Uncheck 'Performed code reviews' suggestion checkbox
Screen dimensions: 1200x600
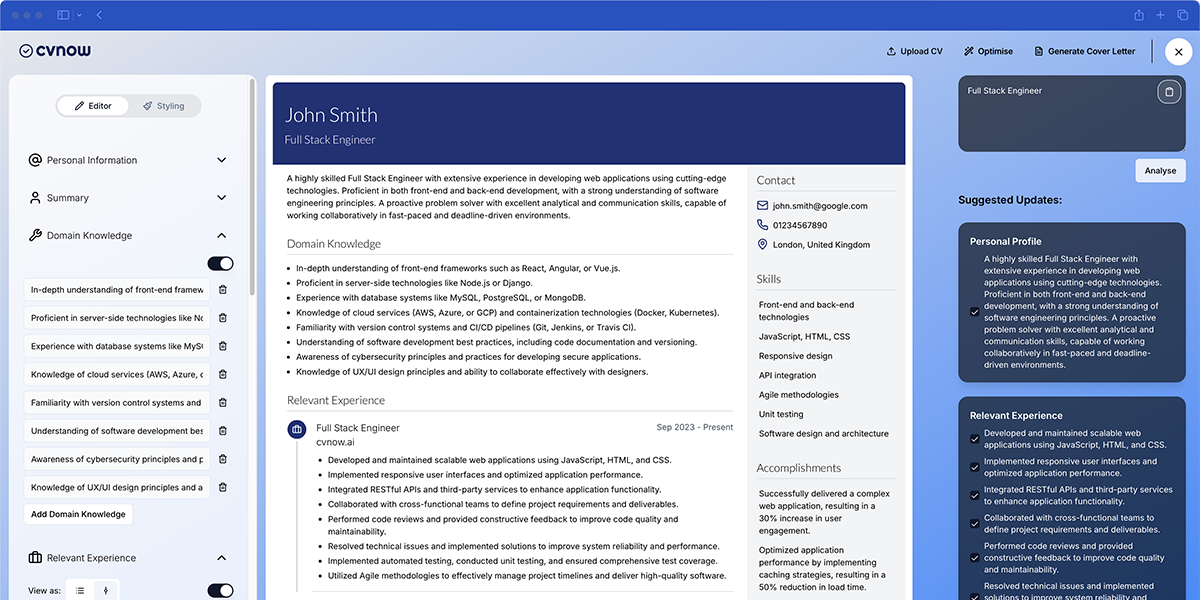tap(975, 558)
